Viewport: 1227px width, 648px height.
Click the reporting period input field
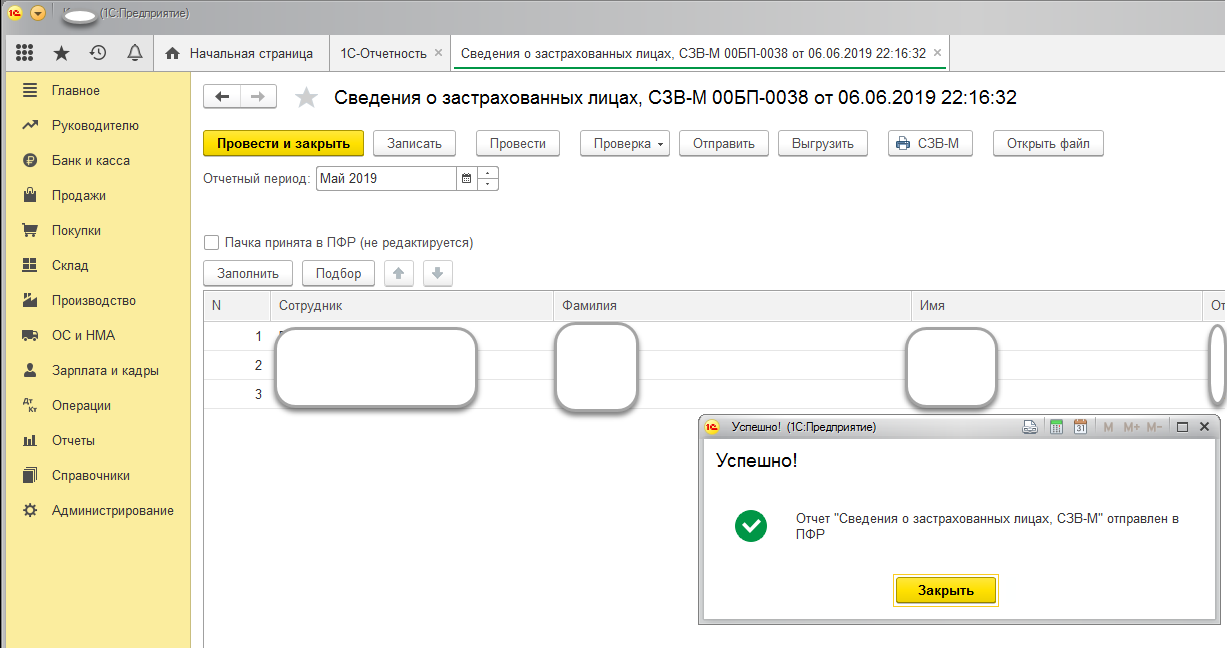pyautogui.click(x=386, y=179)
